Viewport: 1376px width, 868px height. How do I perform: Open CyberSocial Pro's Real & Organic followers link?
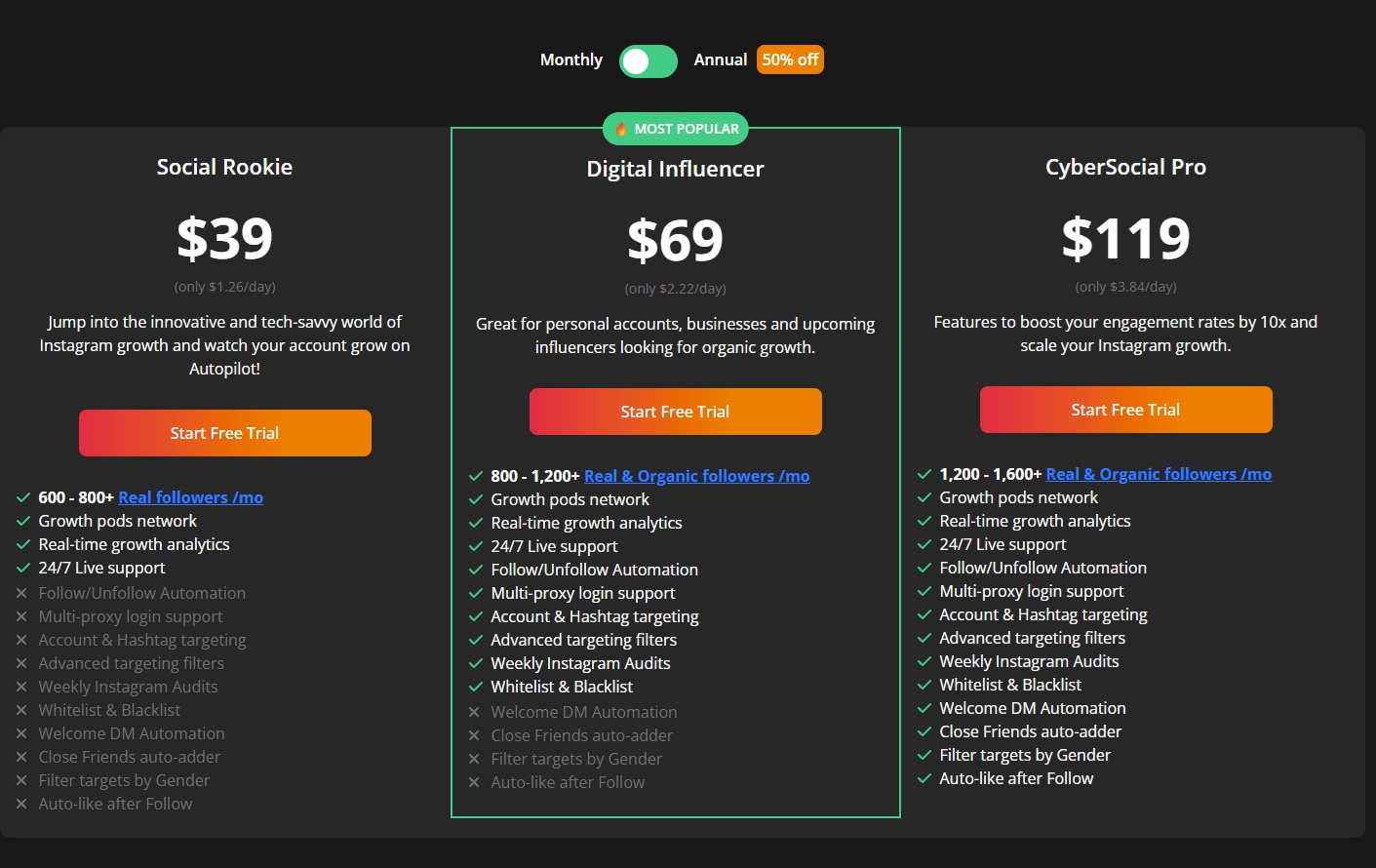(x=1159, y=474)
